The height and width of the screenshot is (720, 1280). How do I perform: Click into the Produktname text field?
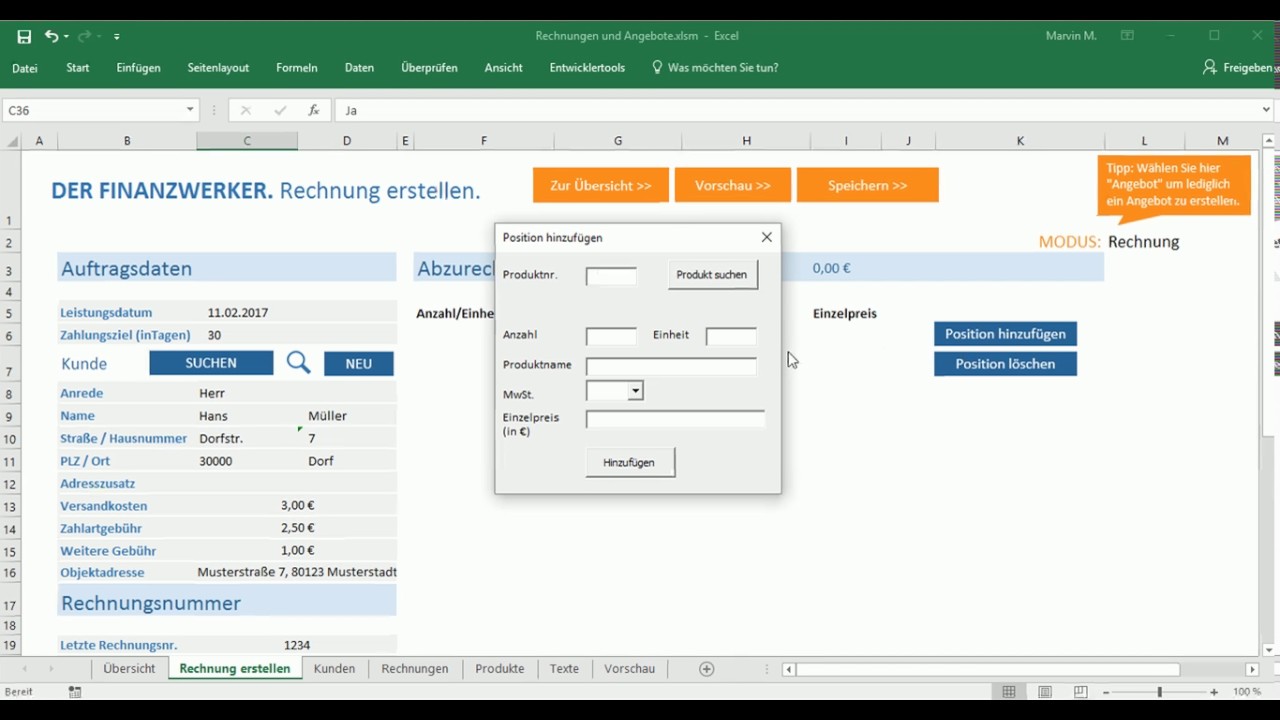[671, 366]
